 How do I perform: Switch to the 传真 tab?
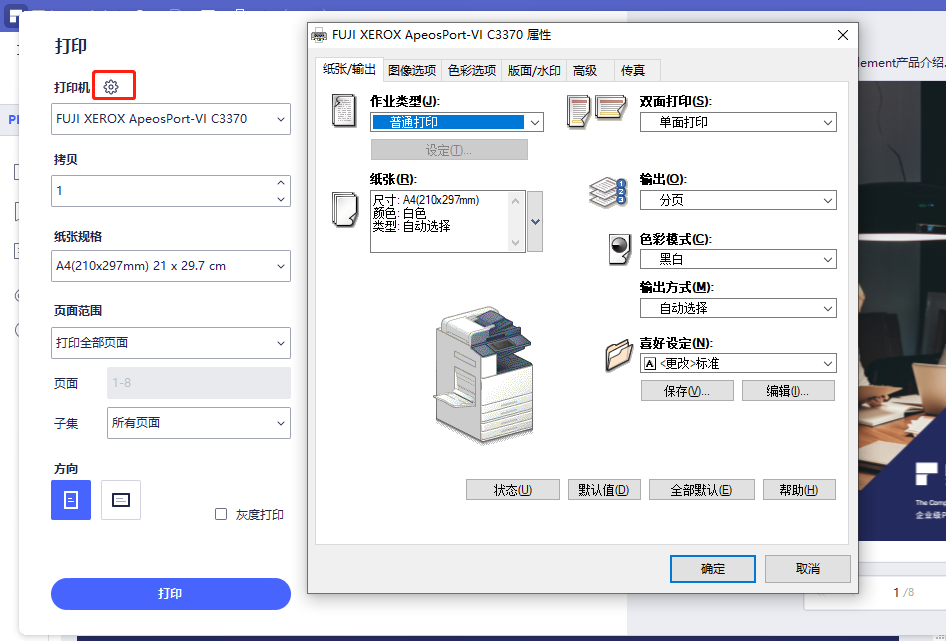pyautogui.click(x=633, y=70)
